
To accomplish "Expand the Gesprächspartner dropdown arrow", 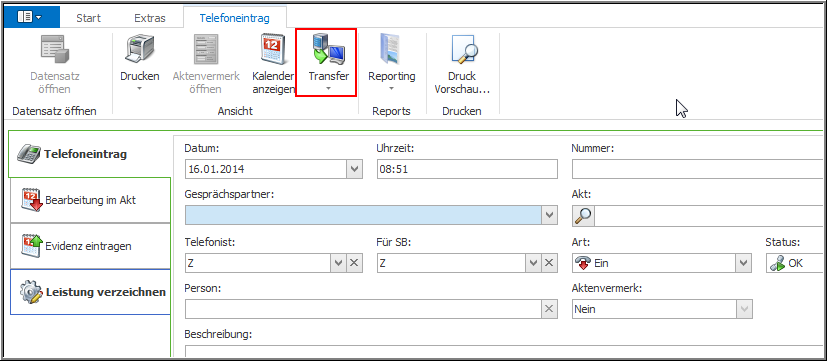I will coord(549,215).
